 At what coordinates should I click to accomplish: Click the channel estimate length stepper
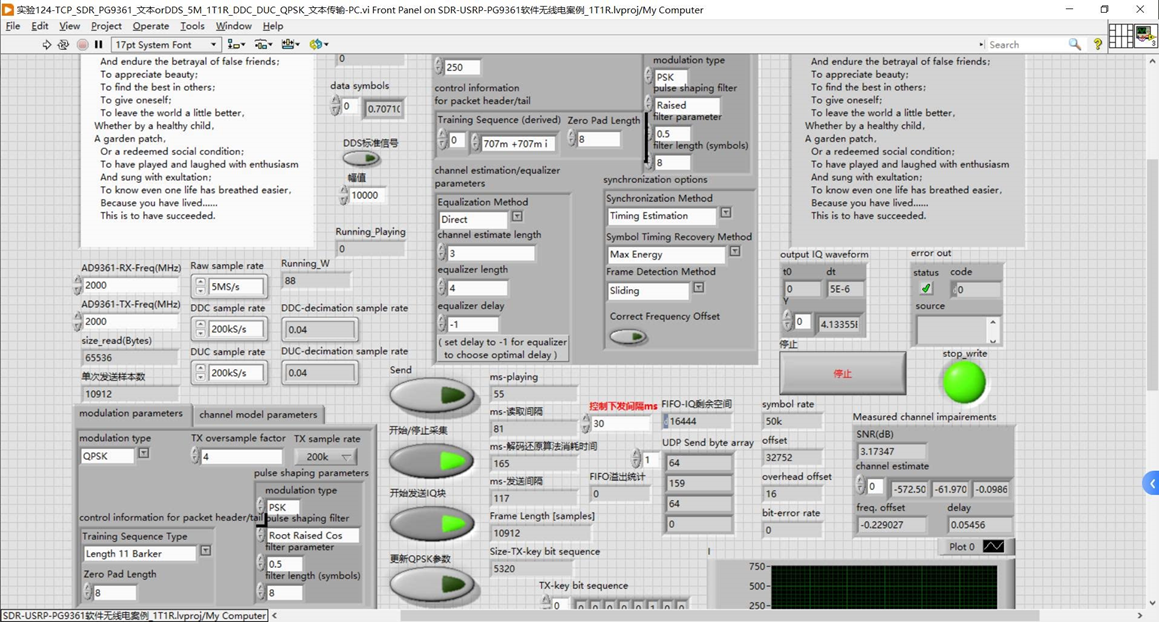pyautogui.click(x=441, y=253)
